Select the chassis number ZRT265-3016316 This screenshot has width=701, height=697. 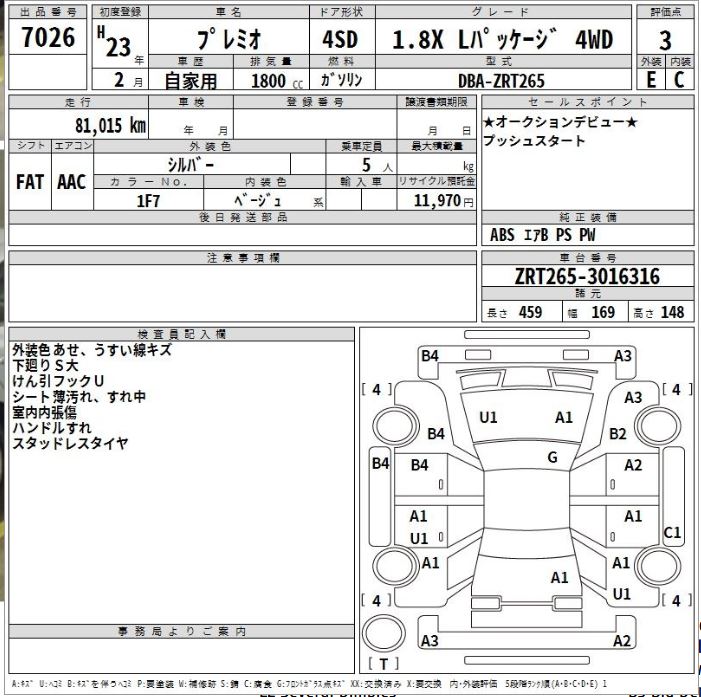click(x=587, y=276)
